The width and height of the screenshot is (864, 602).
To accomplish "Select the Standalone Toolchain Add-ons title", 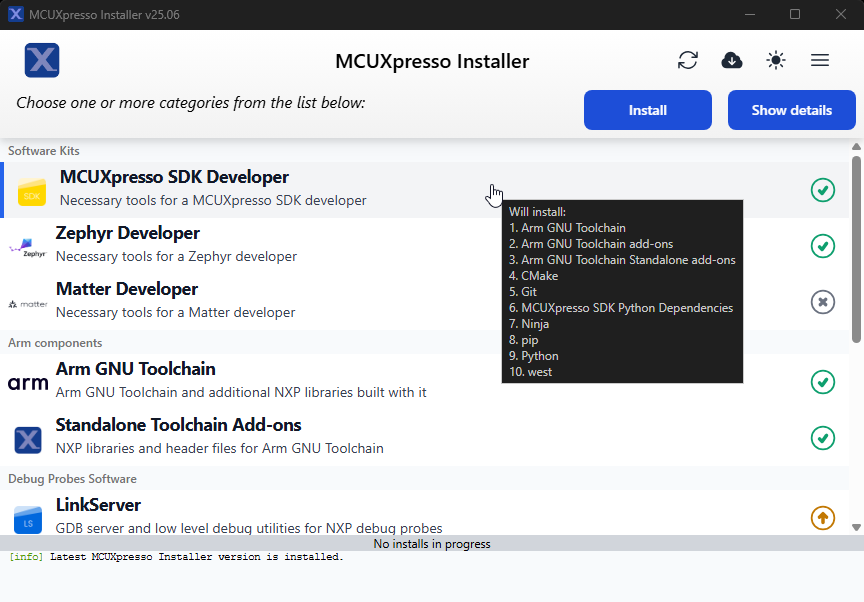I will (x=179, y=425).
